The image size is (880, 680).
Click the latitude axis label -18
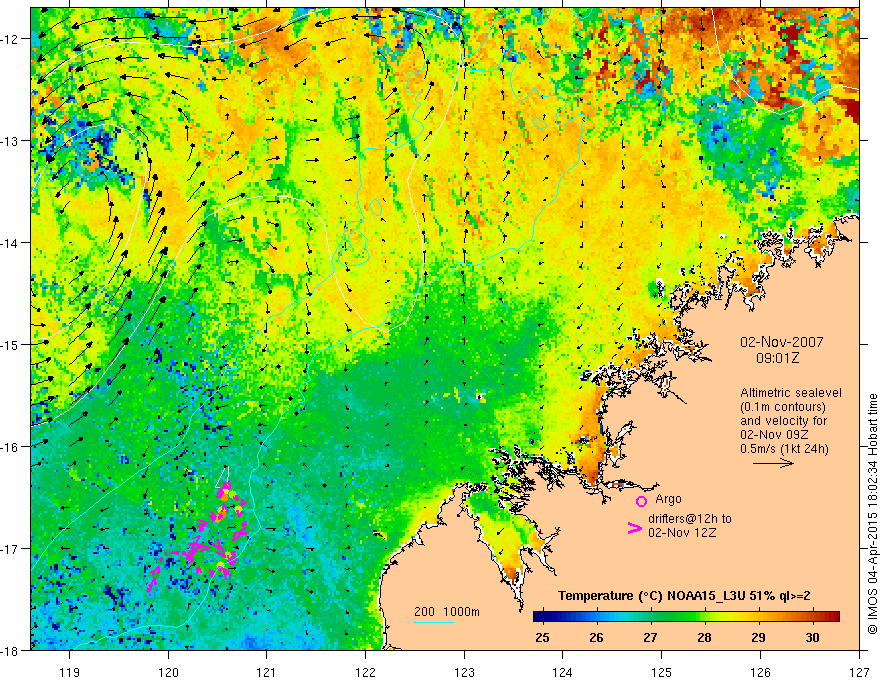pos(11,650)
